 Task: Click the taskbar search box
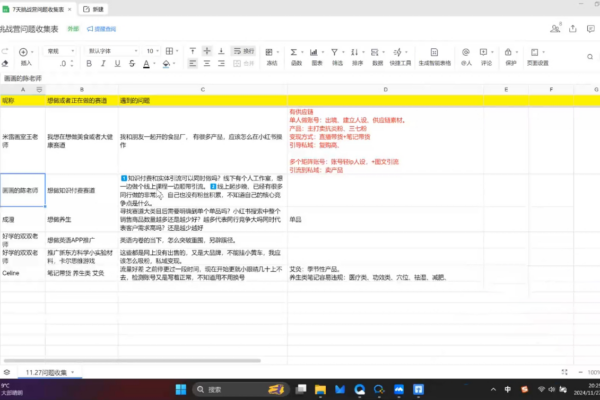click(240, 390)
